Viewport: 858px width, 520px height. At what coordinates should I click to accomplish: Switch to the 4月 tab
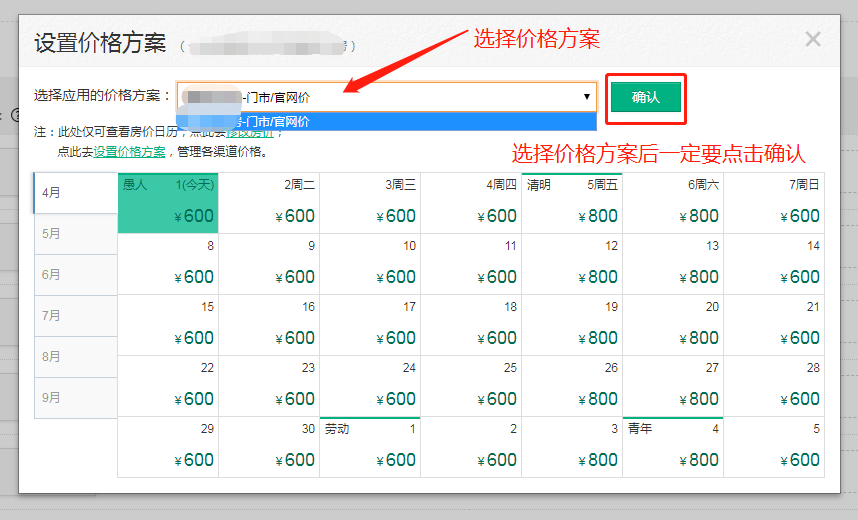click(x=76, y=192)
